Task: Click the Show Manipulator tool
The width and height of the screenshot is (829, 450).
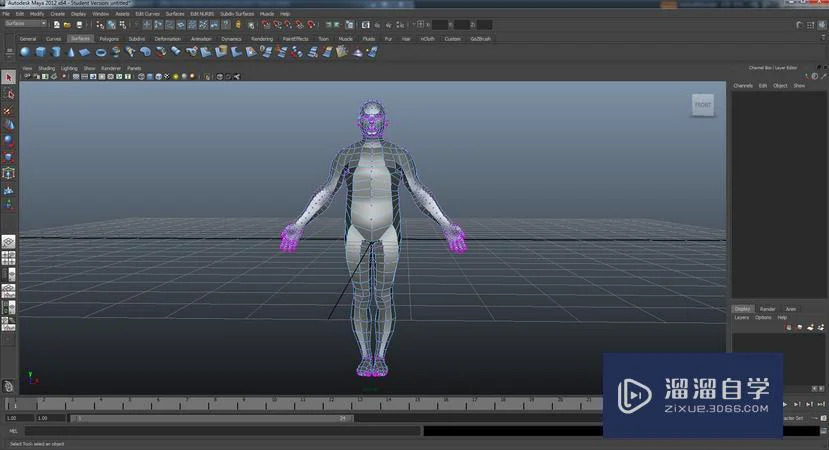Action: coord(8,204)
